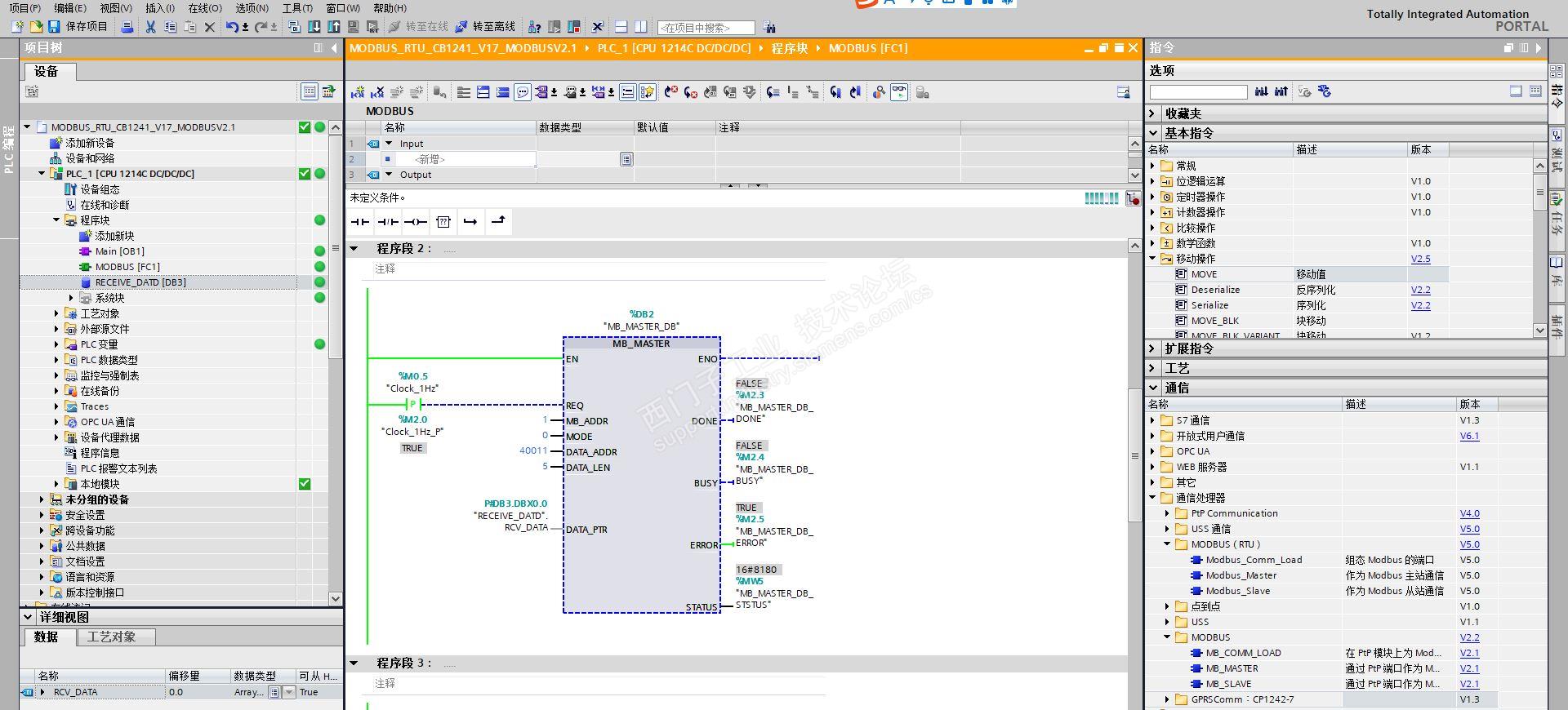The height and width of the screenshot is (710, 1568).
Task: Expand the 收藏夹 section in instructions
Action: [1153, 113]
